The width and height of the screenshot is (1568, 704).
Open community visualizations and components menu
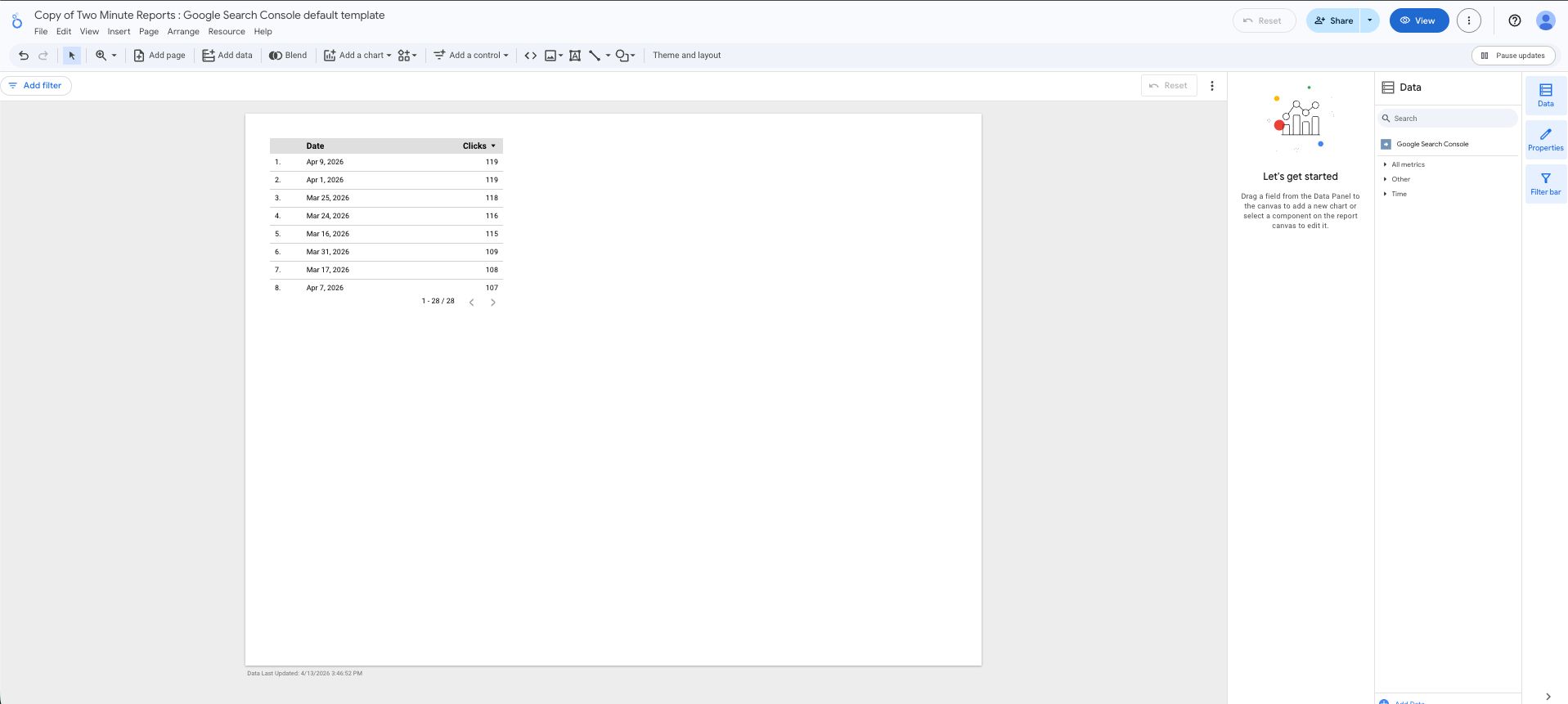407,56
